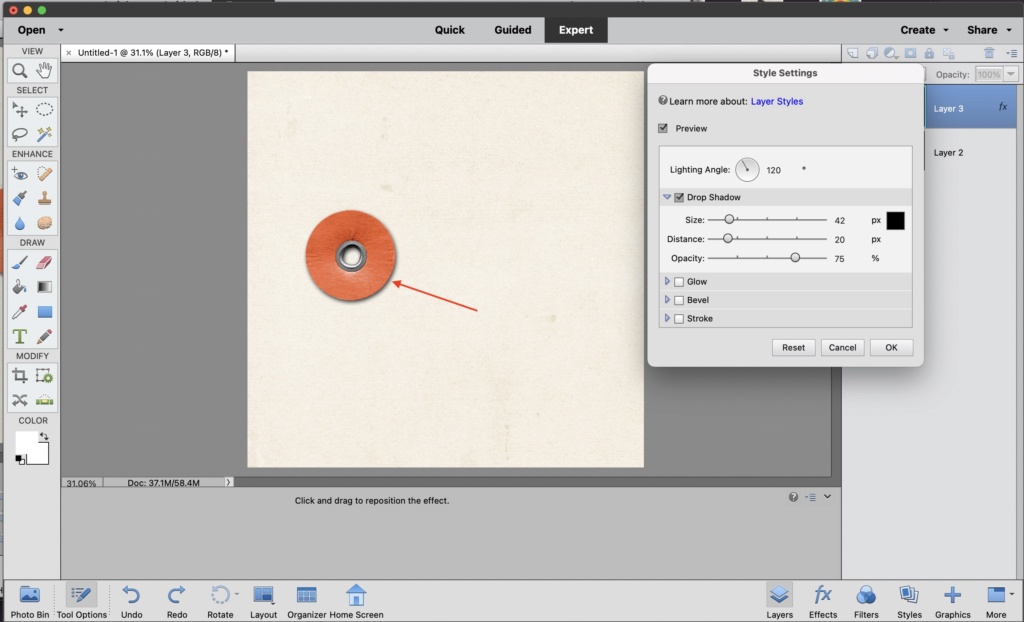Select the Eyedropper color picker tool
Screen dimensions: 1024x622
(20, 312)
